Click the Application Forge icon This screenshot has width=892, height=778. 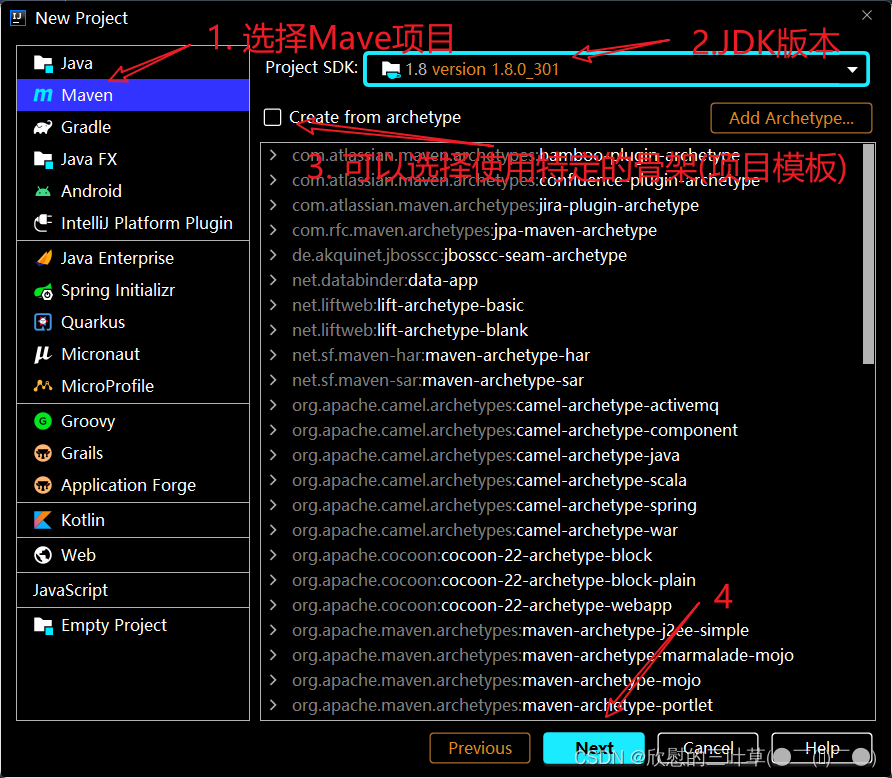coord(43,485)
